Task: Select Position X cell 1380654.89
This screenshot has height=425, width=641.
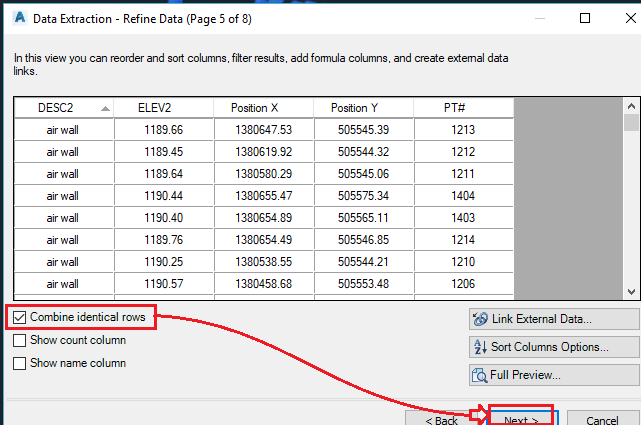Action: point(264,218)
